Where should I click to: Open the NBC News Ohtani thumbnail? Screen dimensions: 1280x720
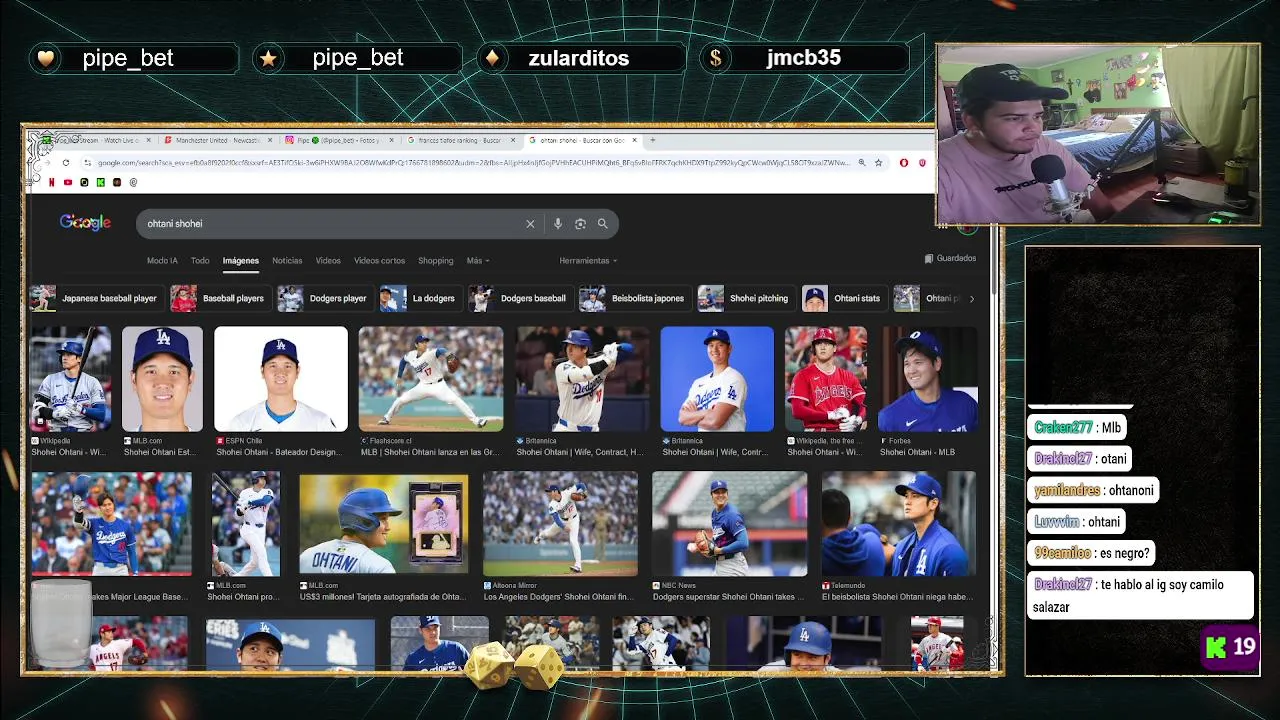730,524
